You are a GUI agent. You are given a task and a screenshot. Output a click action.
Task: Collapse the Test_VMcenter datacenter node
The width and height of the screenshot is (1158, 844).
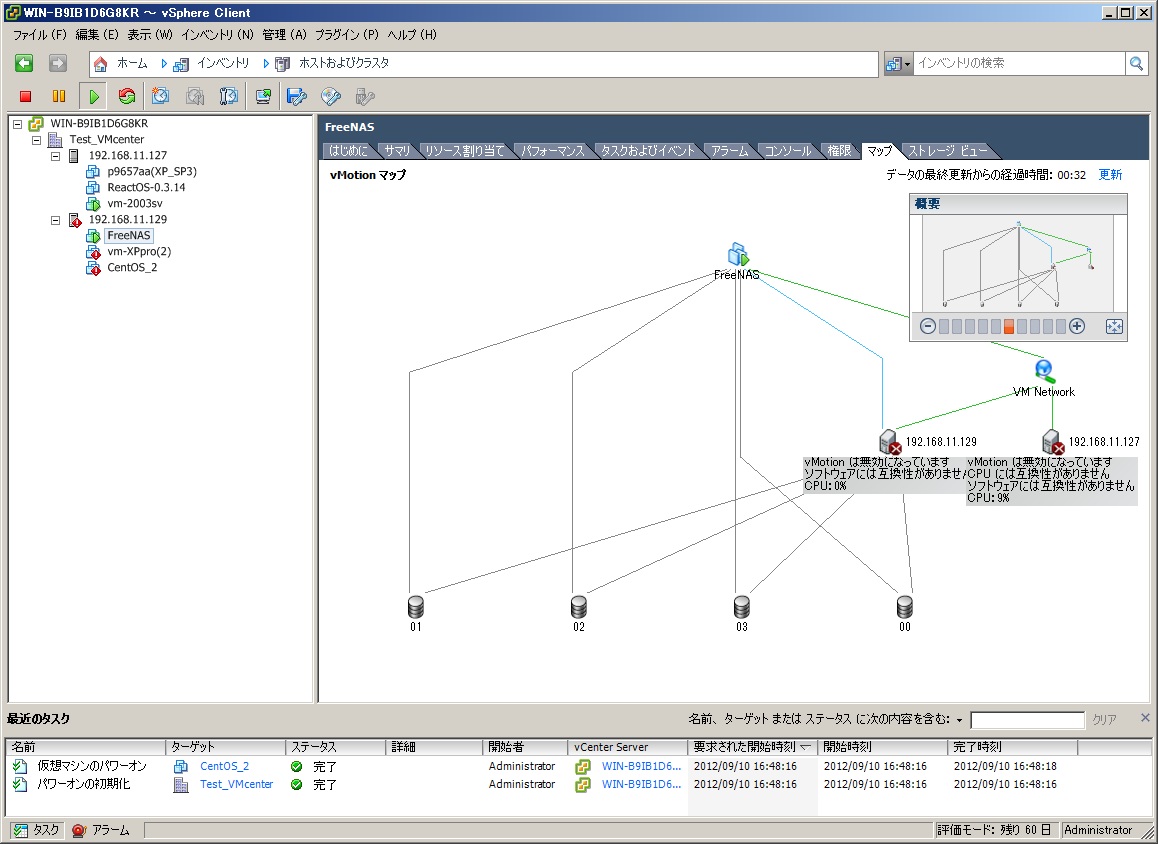(x=36, y=140)
